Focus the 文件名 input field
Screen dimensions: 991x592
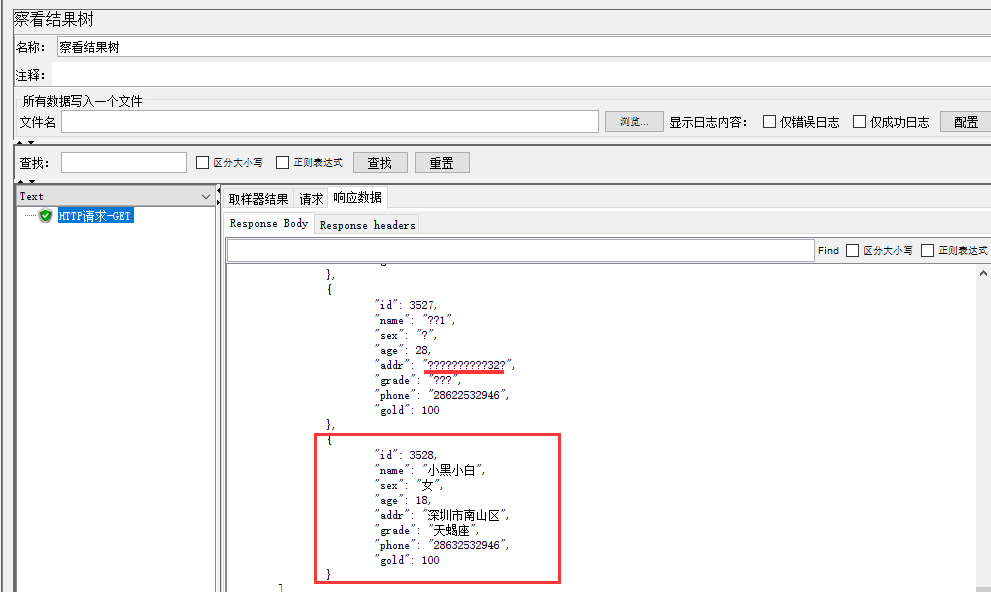tap(330, 121)
